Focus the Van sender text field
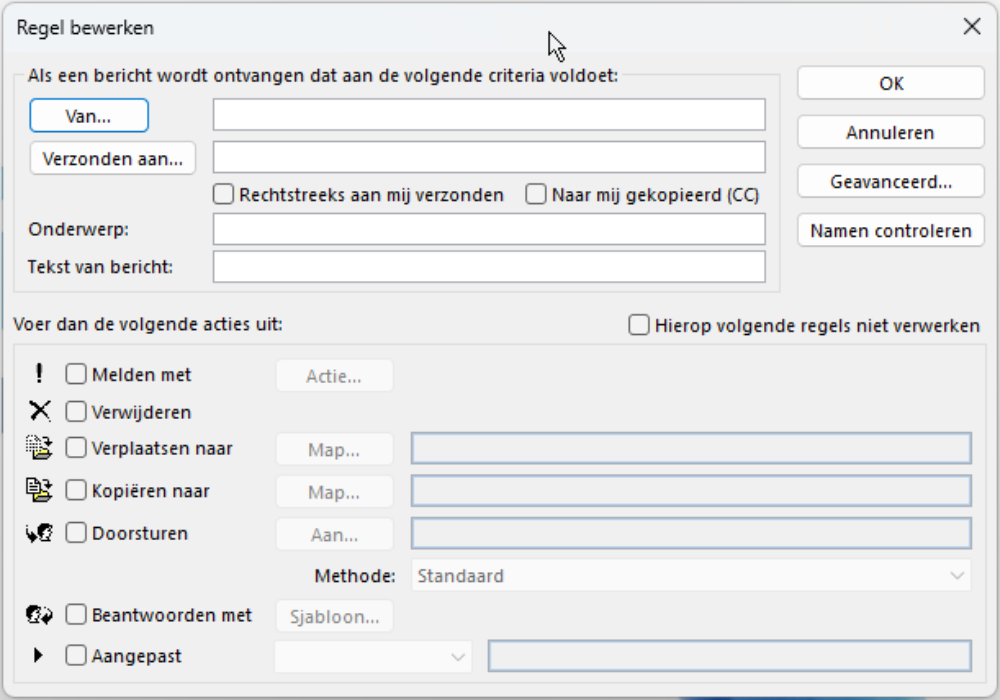 [489, 115]
